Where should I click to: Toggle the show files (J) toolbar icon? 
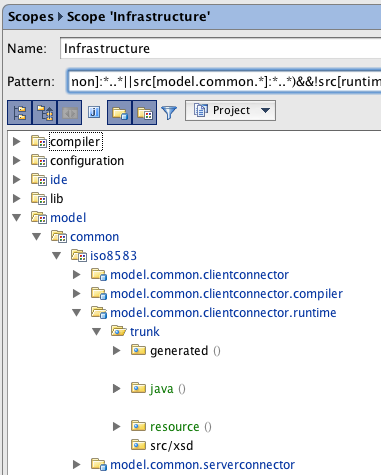point(94,112)
